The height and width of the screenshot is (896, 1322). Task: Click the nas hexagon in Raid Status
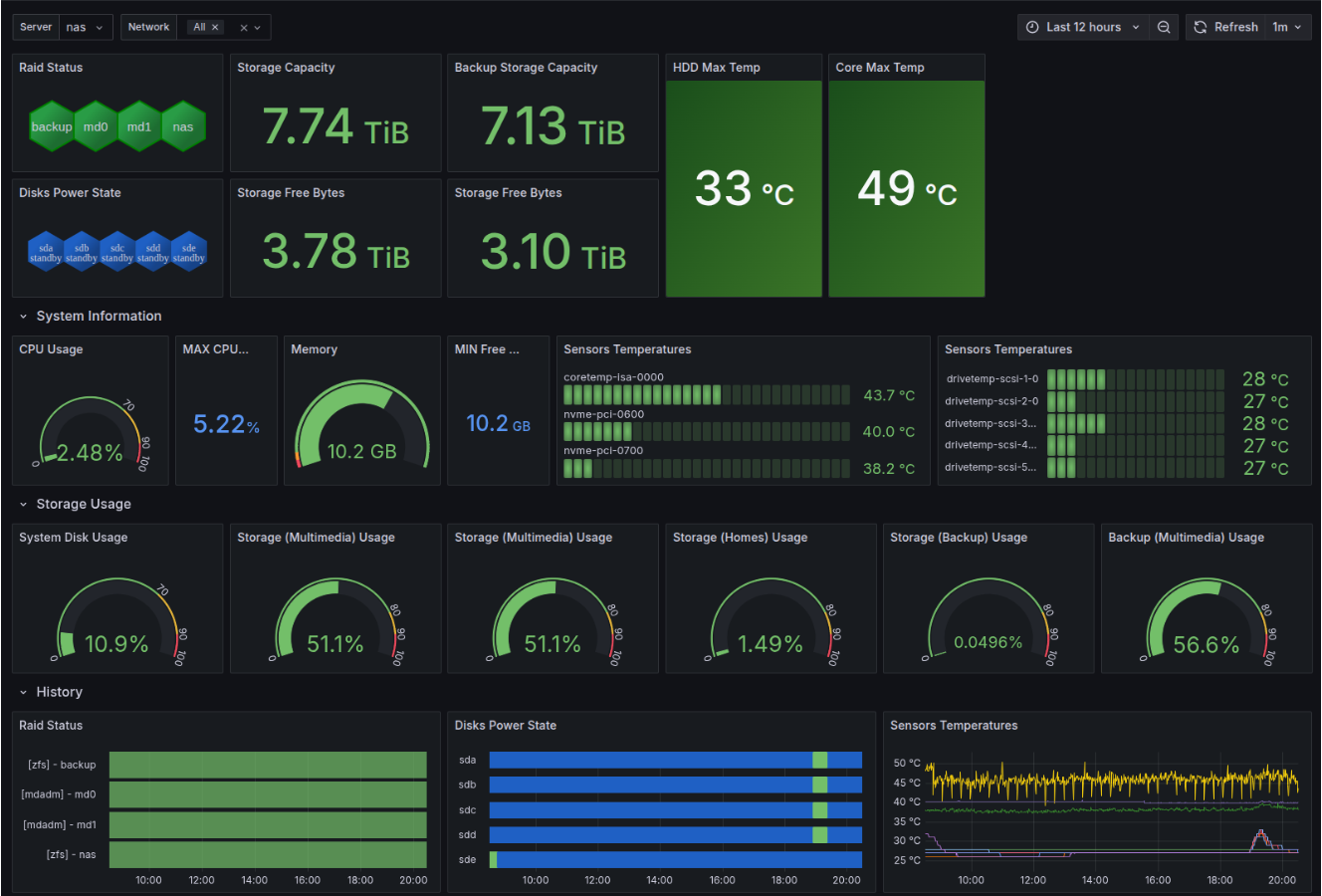pos(183,126)
